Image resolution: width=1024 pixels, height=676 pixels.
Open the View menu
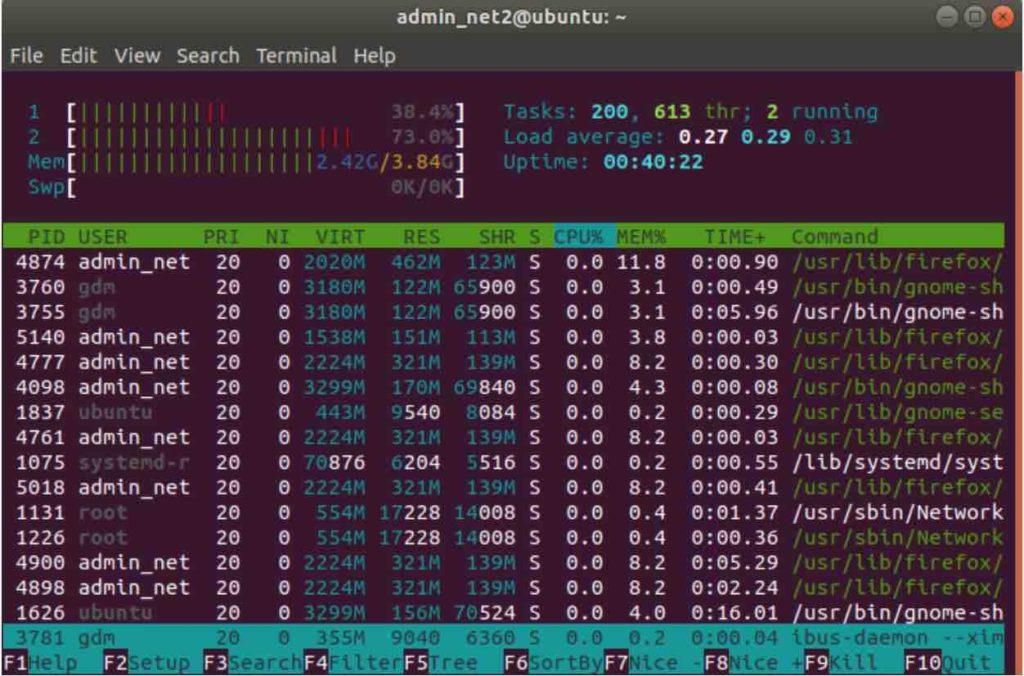click(136, 56)
